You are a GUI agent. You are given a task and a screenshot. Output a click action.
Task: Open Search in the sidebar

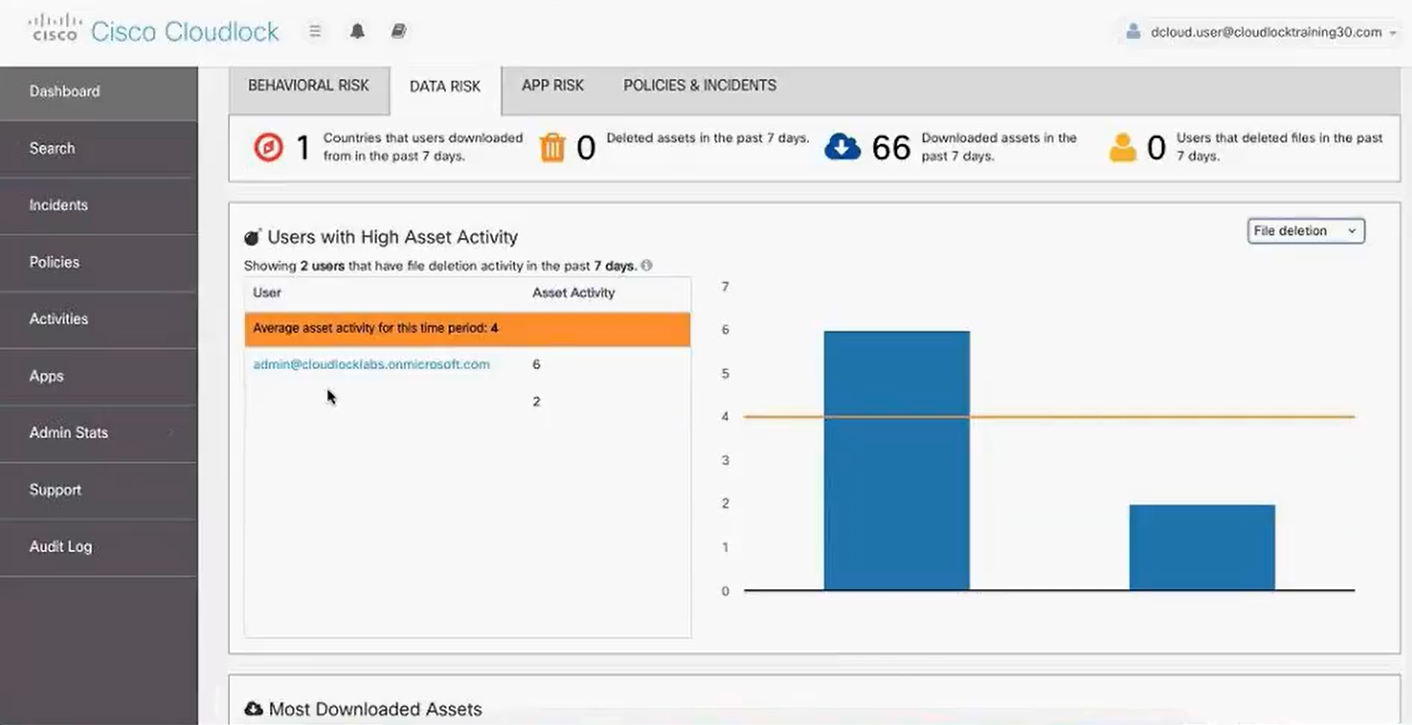(x=99, y=149)
